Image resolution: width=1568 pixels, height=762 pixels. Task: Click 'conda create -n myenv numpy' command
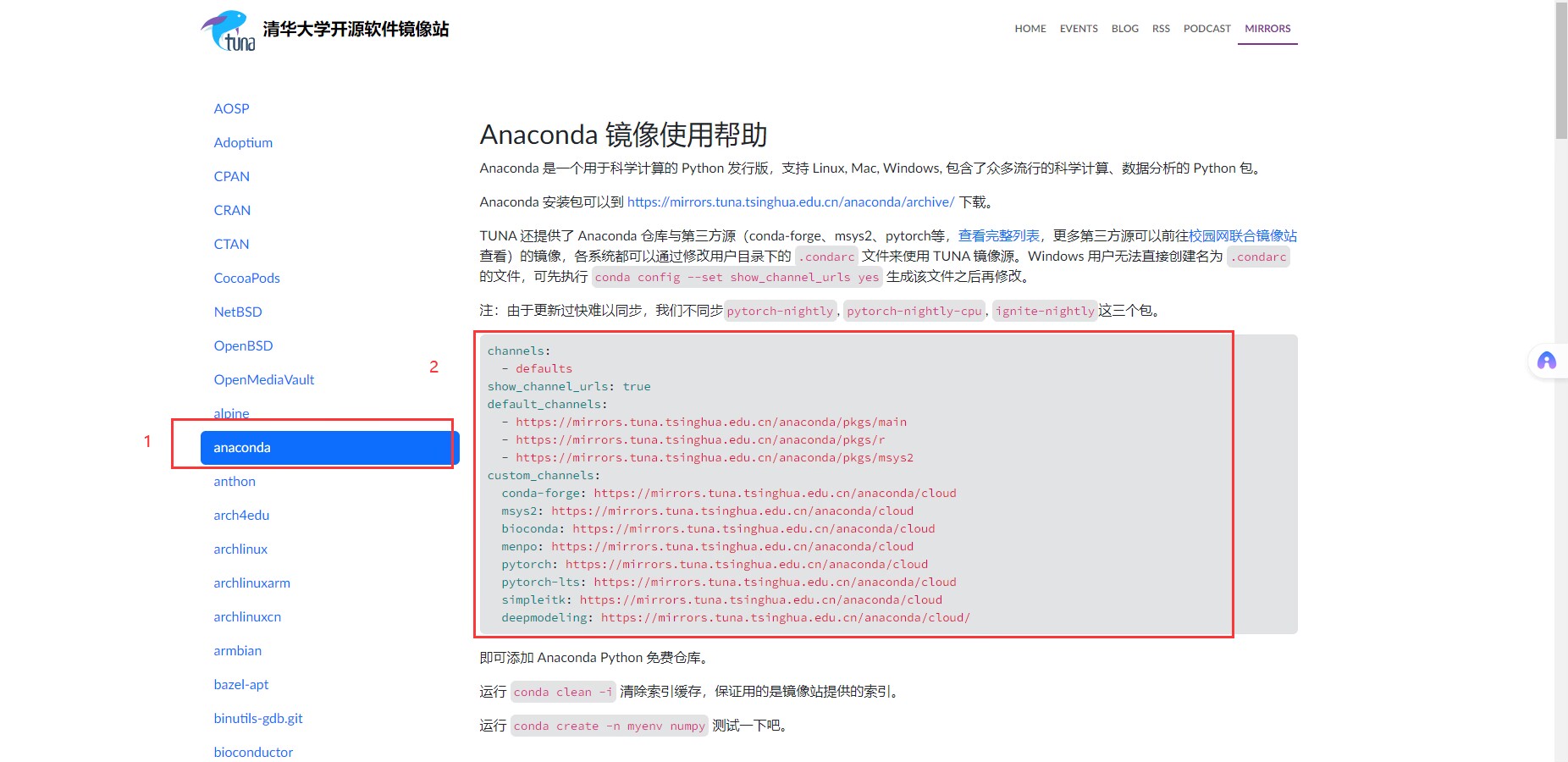tap(609, 726)
